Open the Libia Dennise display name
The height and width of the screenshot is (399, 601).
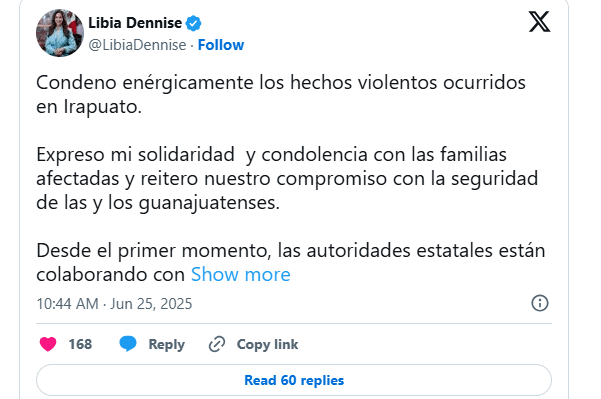pyautogui.click(x=135, y=23)
